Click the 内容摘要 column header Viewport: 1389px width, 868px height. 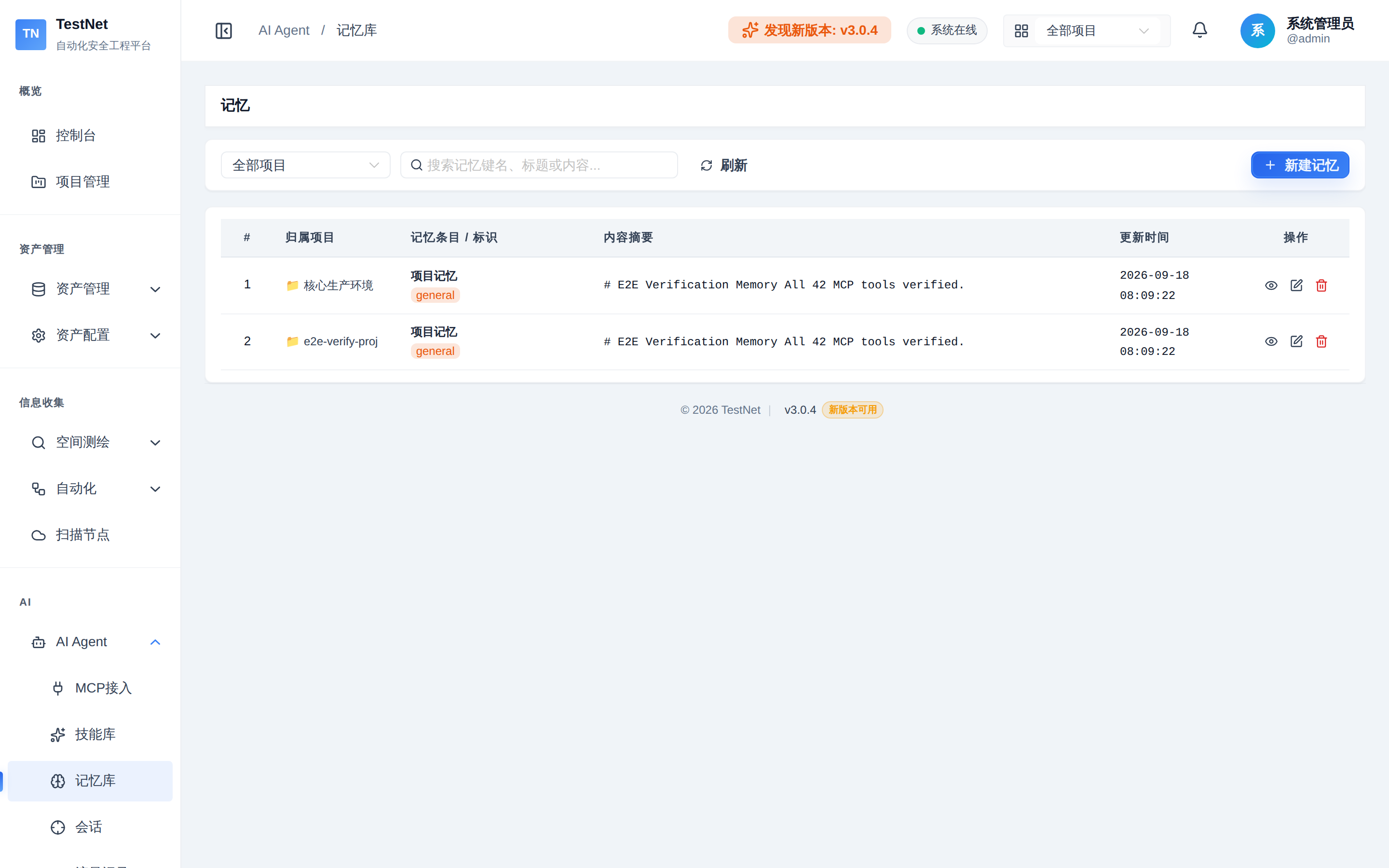[x=628, y=238]
